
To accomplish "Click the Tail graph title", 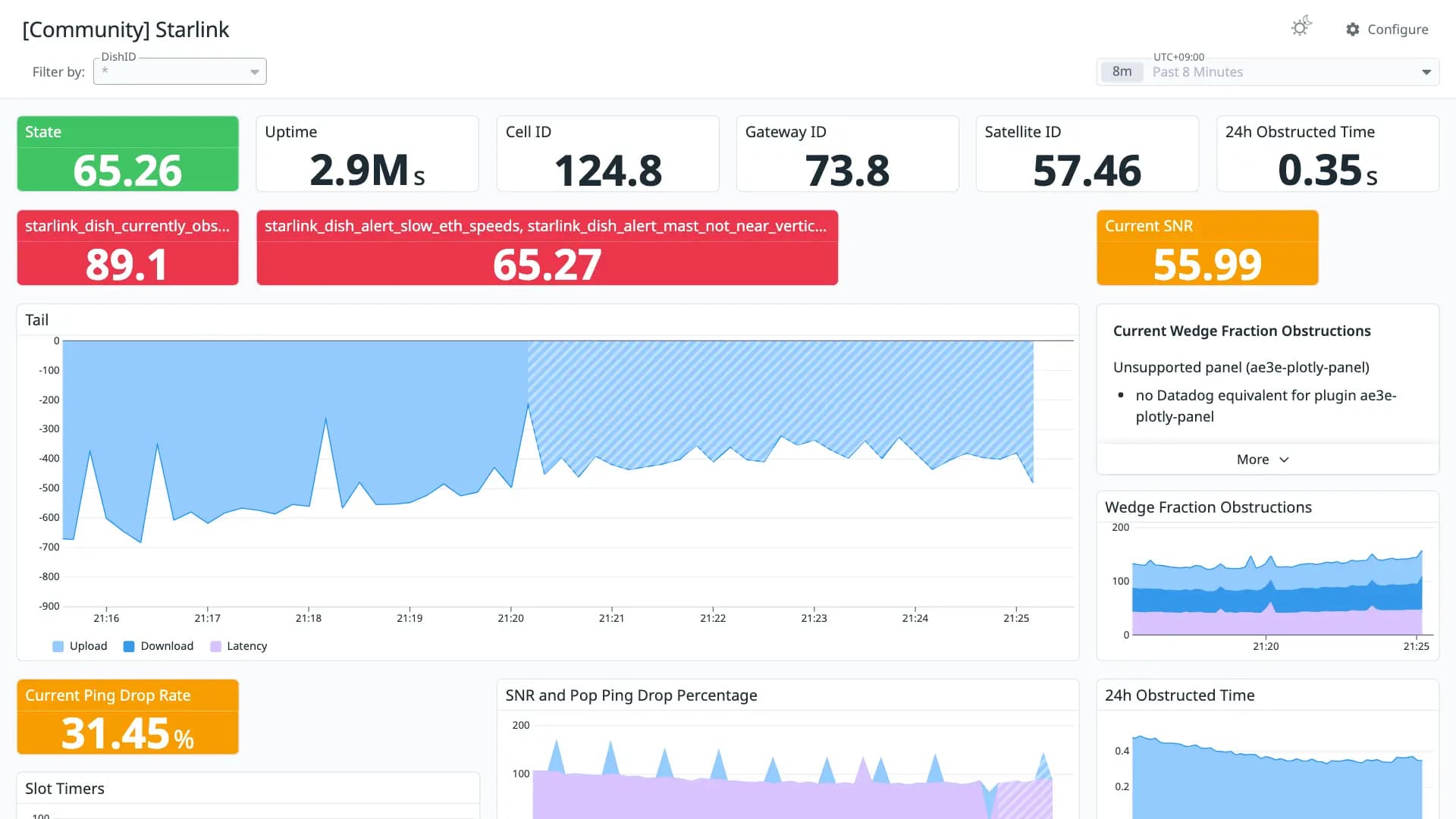I will (36, 320).
